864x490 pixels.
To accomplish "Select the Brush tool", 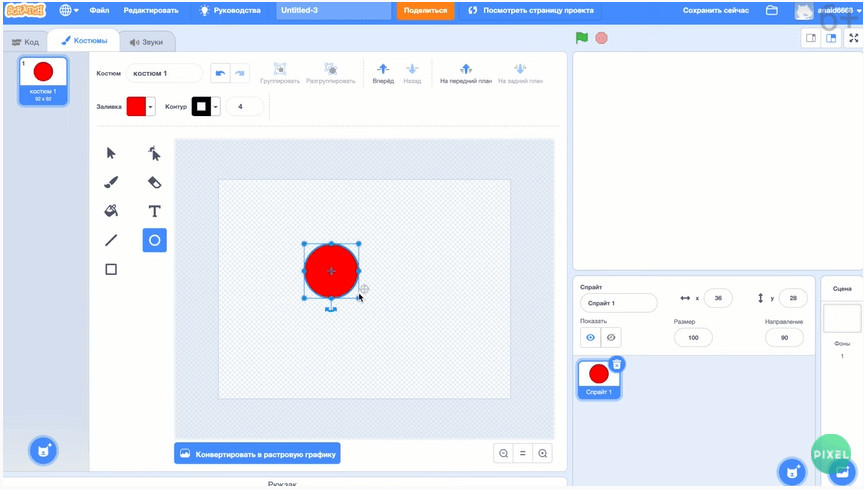I will 111,182.
